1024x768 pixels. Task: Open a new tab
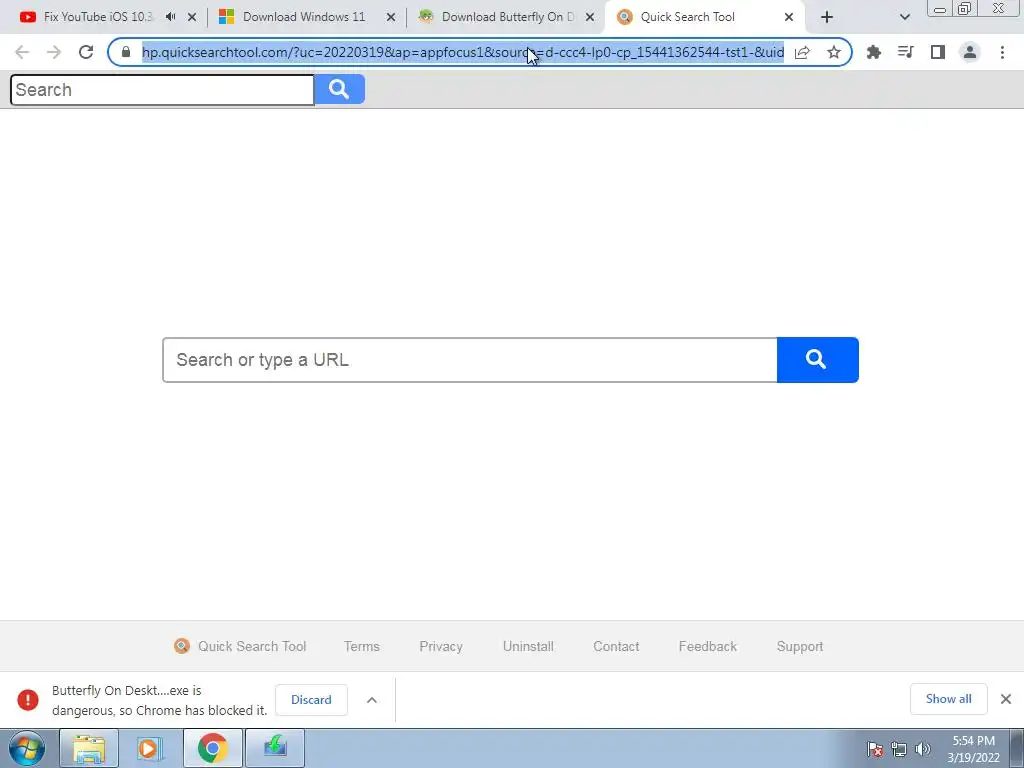827,17
